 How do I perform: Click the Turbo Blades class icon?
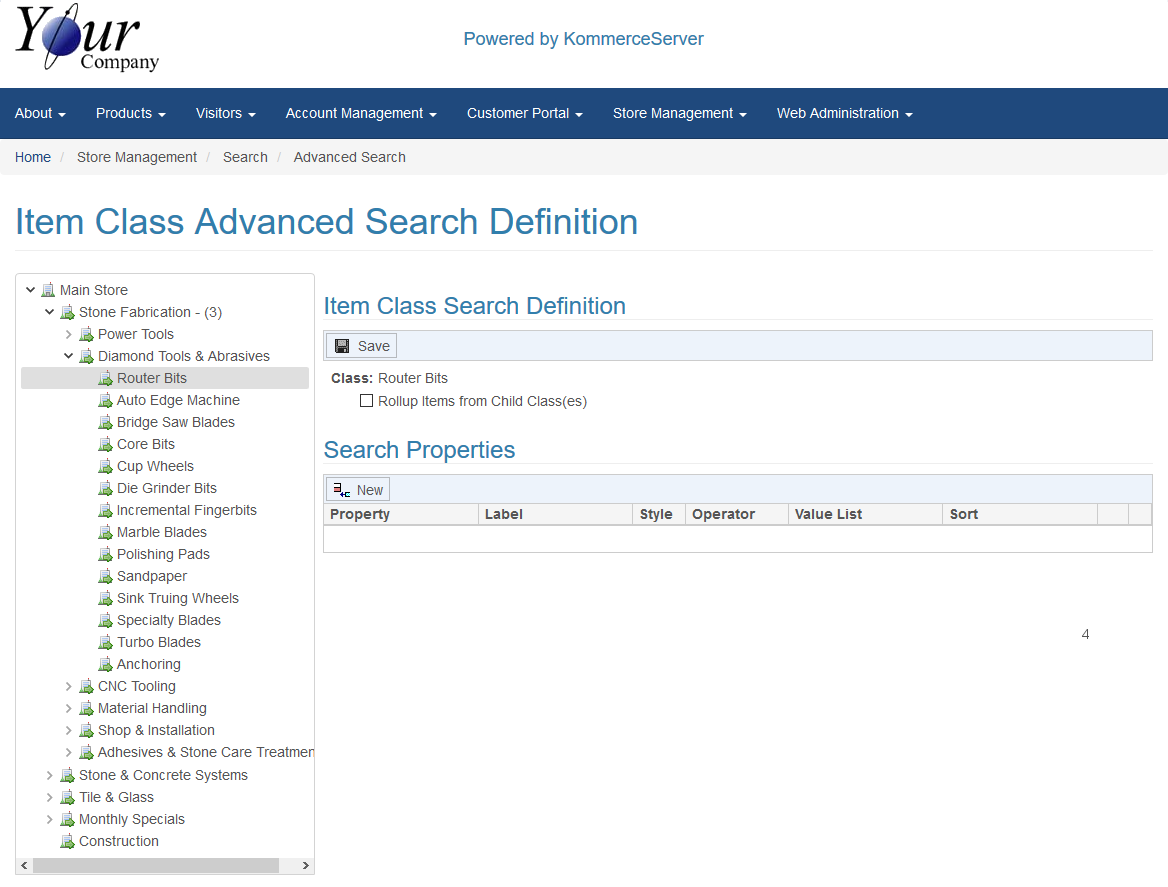(105, 642)
